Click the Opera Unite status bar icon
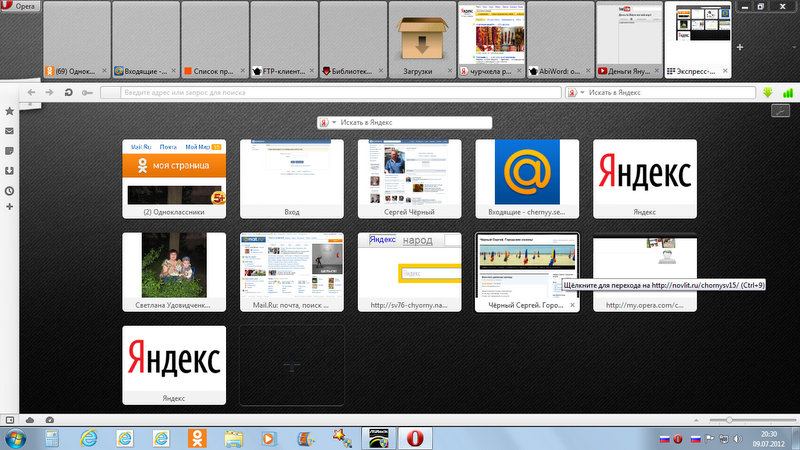The image size is (800, 450). click(49, 420)
